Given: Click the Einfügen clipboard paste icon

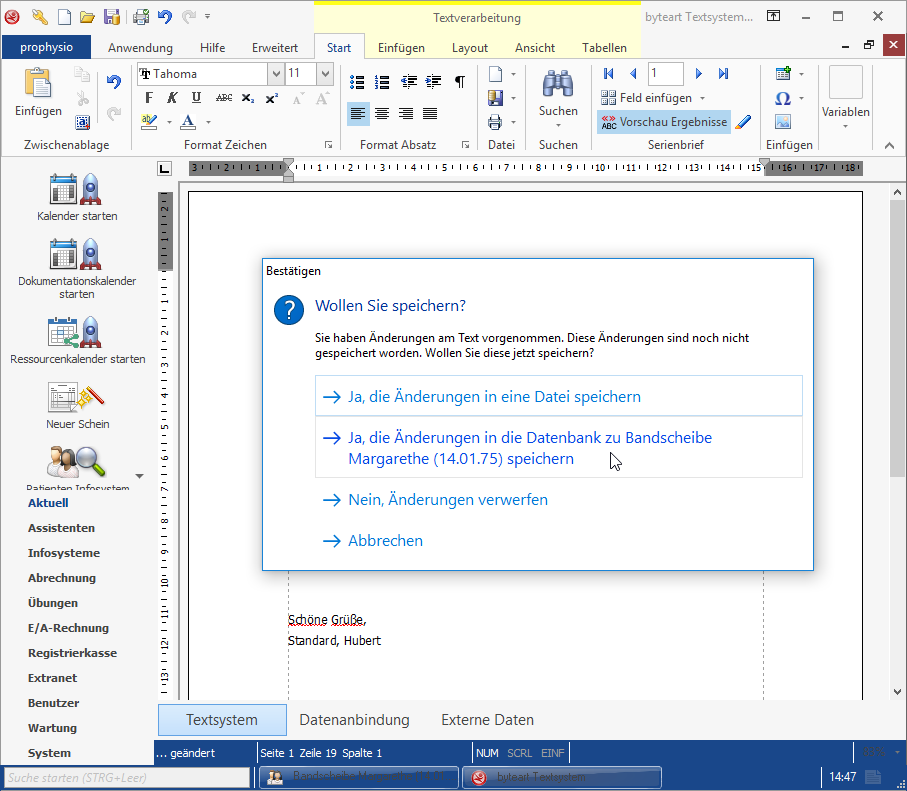Looking at the screenshot, I should click(38, 84).
